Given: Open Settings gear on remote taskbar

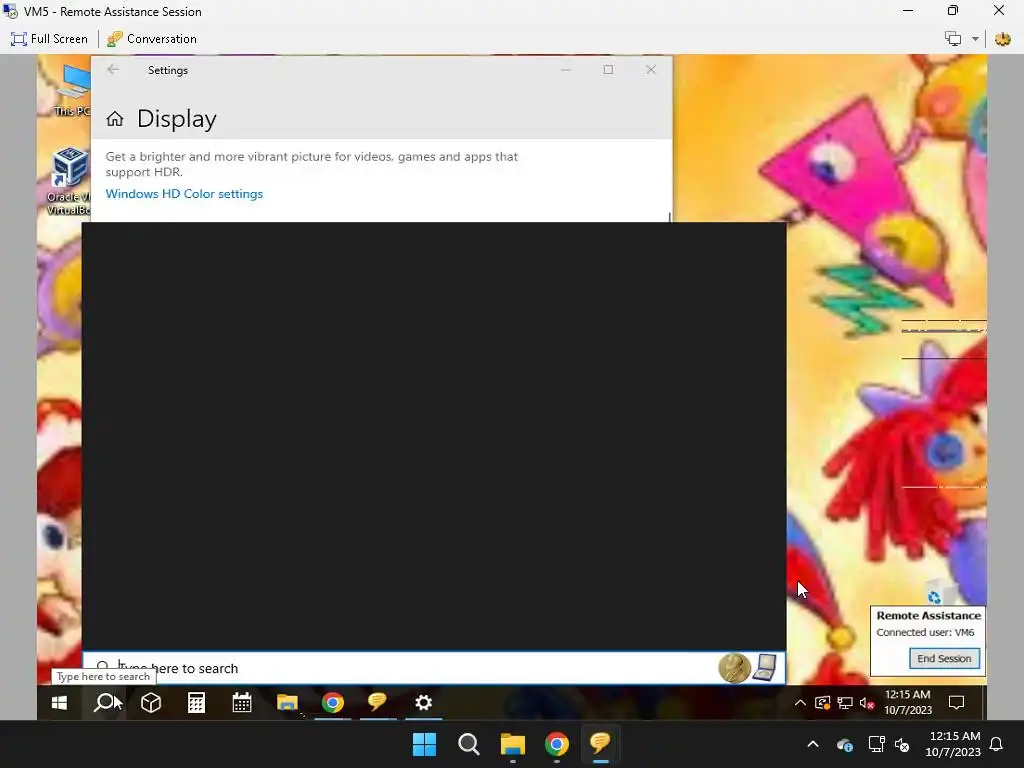Looking at the screenshot, I should tap(423, 703).
